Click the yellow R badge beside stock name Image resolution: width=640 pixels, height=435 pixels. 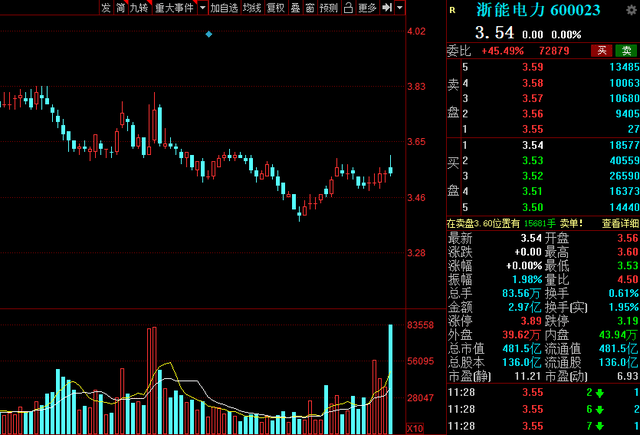(x=451, y=10)
